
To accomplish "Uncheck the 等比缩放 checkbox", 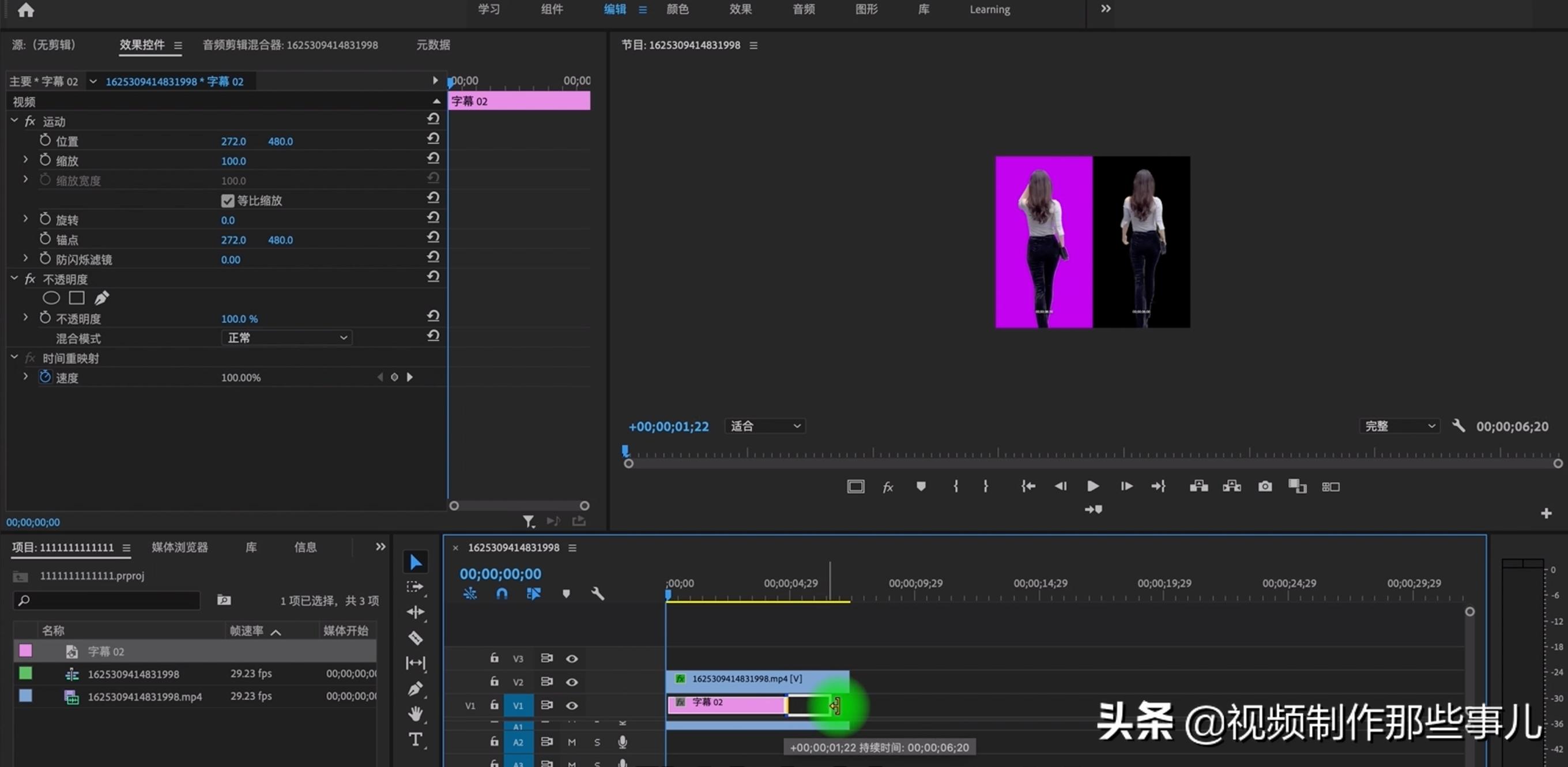I will click(x=228, y=200).
